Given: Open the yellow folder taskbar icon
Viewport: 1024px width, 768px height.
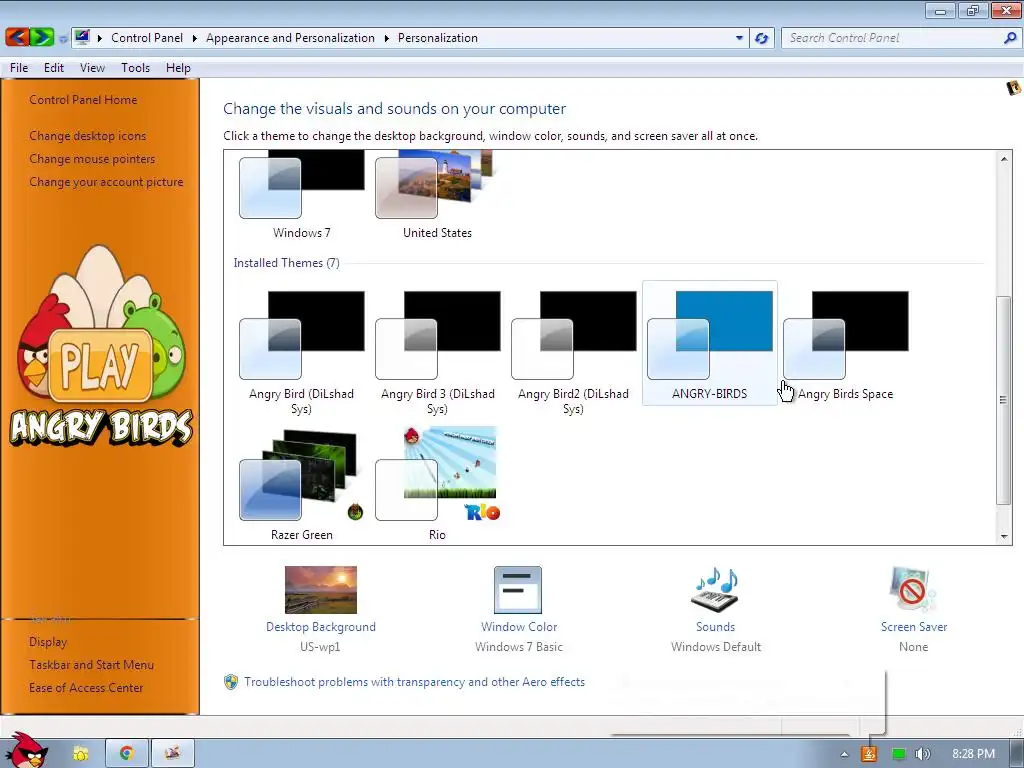Looking at the screenshot, I should click(x=81, y=754).
